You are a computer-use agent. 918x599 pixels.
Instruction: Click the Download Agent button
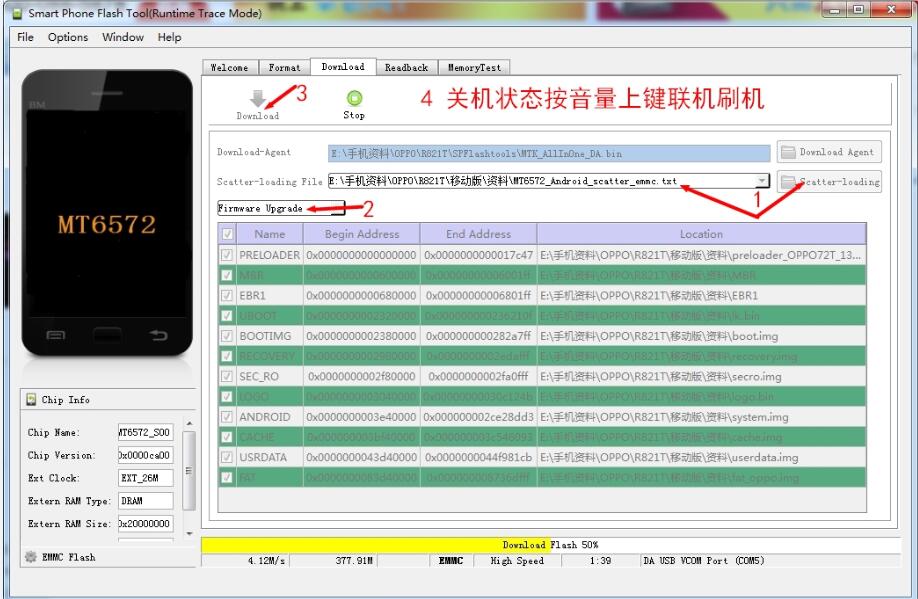(829, 152)
